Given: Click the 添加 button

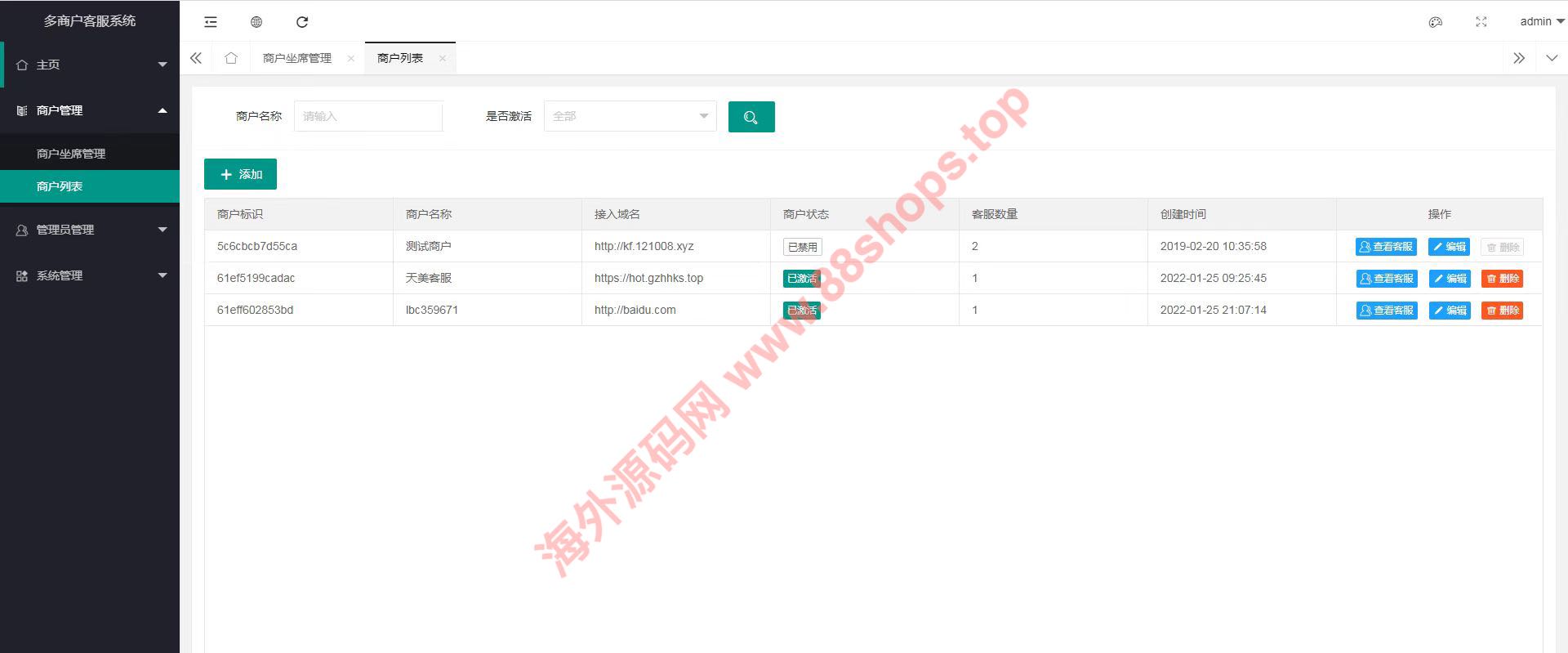Looking at the screenshot, I should 240,174.
